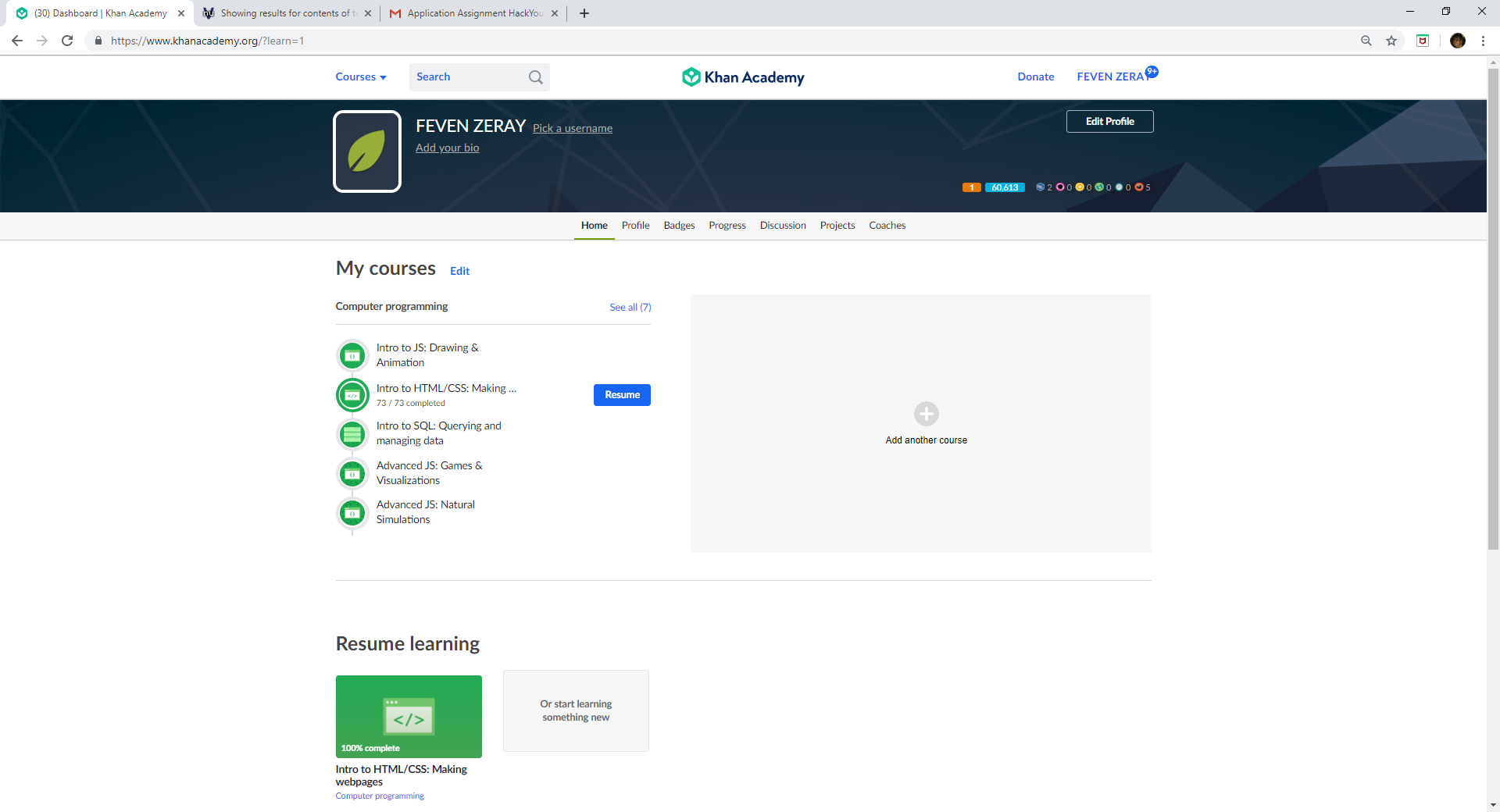The height and width of the screenshot is (812, 1500).
Task: Click the Edit Profile button
Action: (x=1110, y=121)
